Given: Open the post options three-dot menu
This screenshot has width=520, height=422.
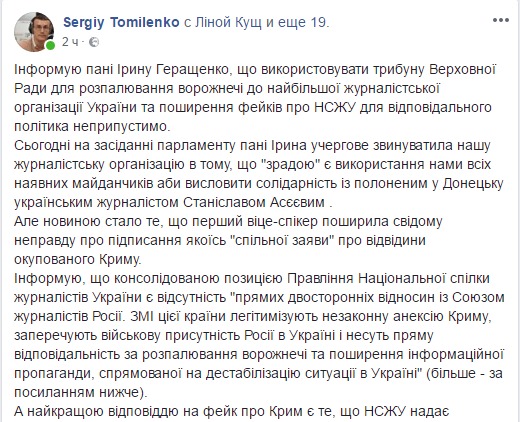Looking at the screenshot, I should (x=501, y=20).
